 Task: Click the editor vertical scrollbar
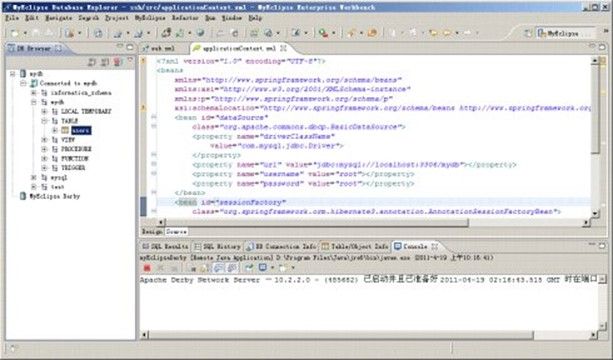pos(595,109)
